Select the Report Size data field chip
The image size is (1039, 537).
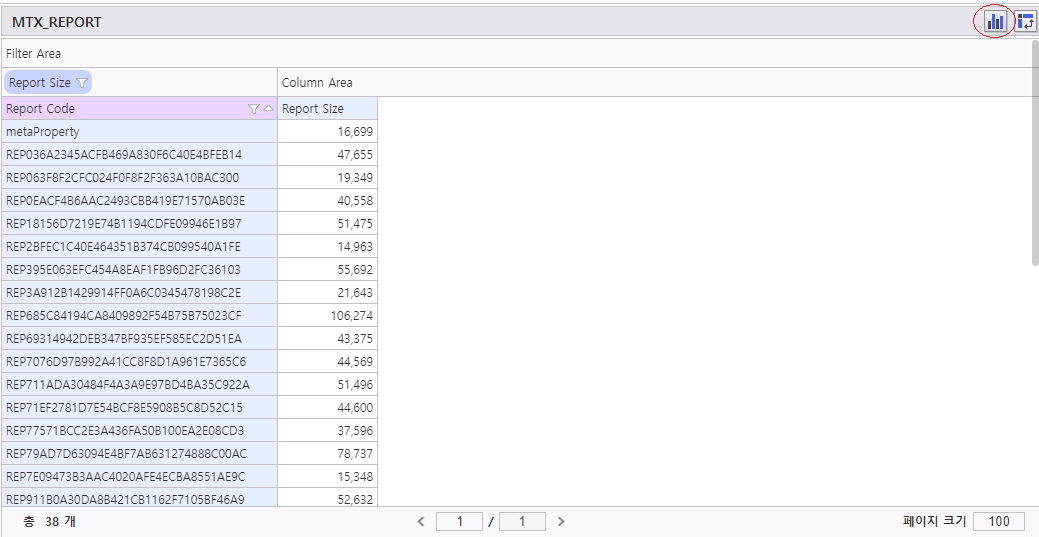pyautogui.click(x=40, y=83)
